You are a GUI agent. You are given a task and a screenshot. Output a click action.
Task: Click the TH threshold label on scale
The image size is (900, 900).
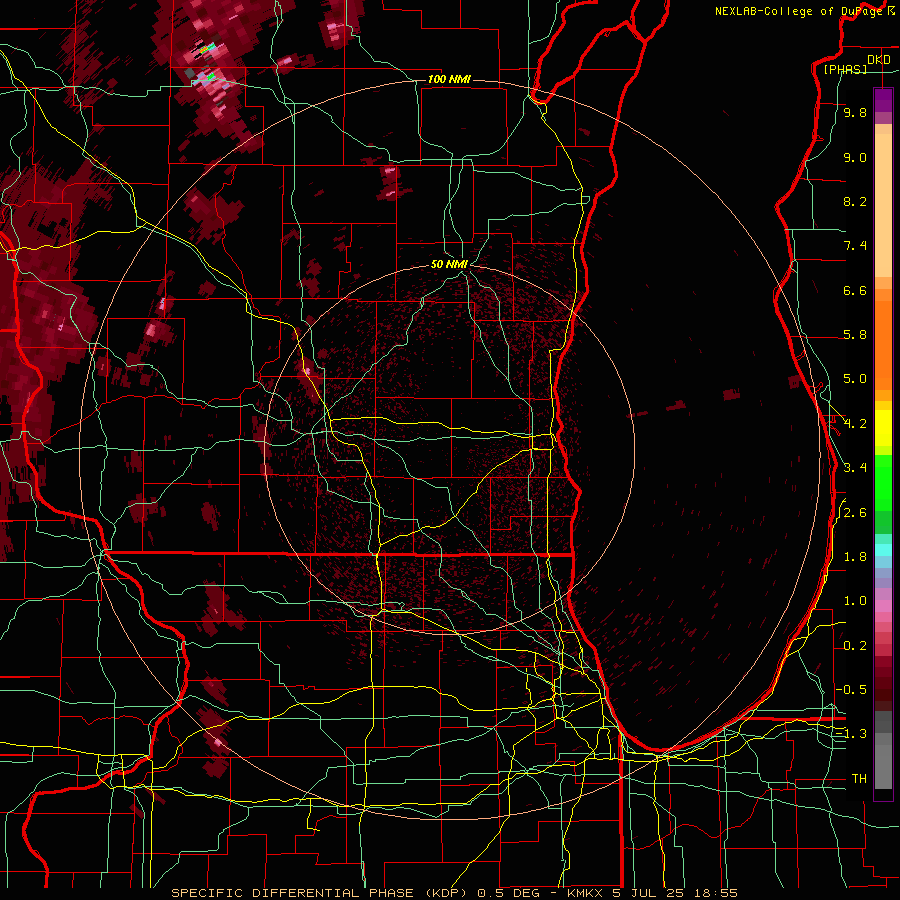tap(859, 778)
